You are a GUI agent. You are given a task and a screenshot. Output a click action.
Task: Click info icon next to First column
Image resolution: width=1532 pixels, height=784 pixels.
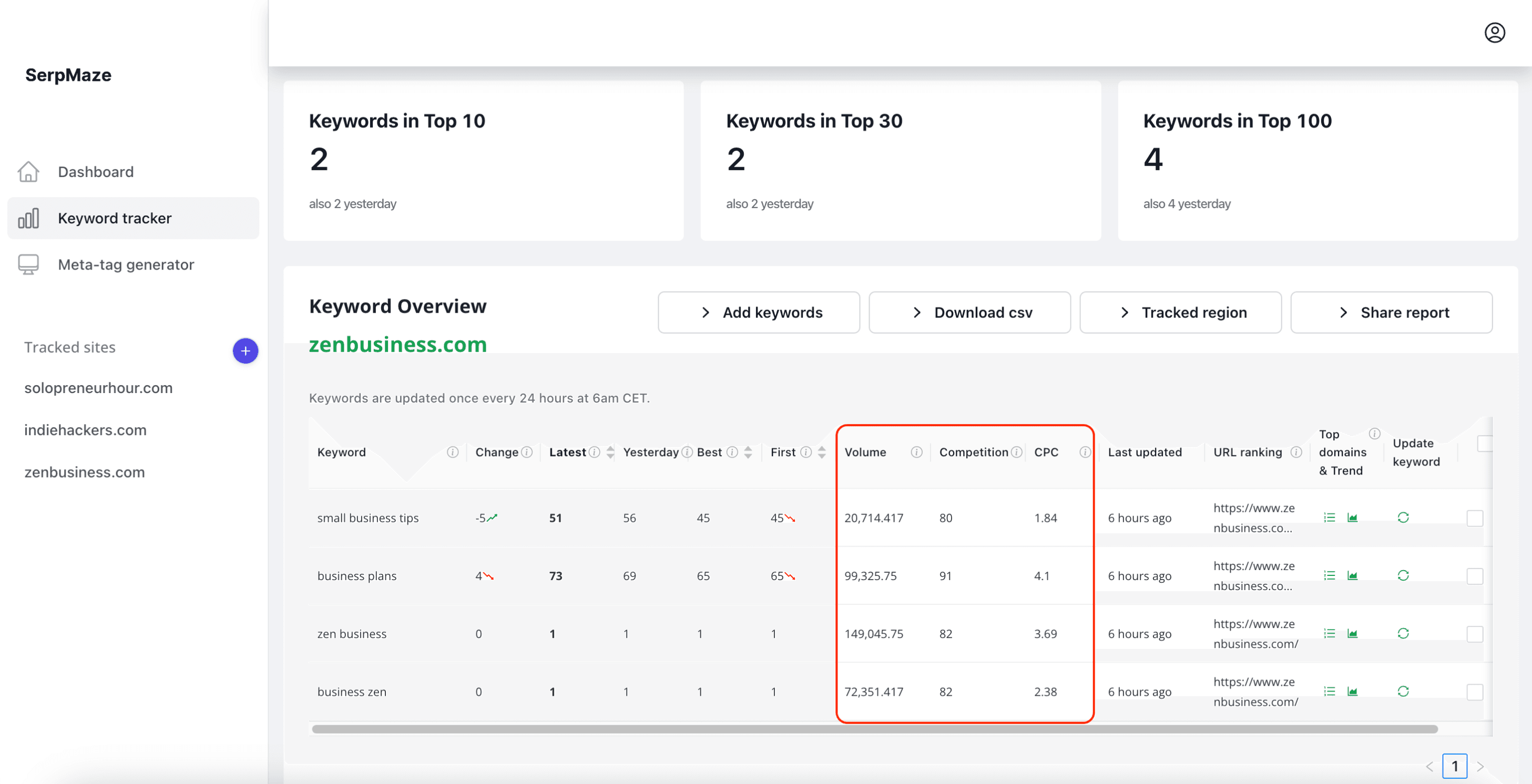coord(805,452)
